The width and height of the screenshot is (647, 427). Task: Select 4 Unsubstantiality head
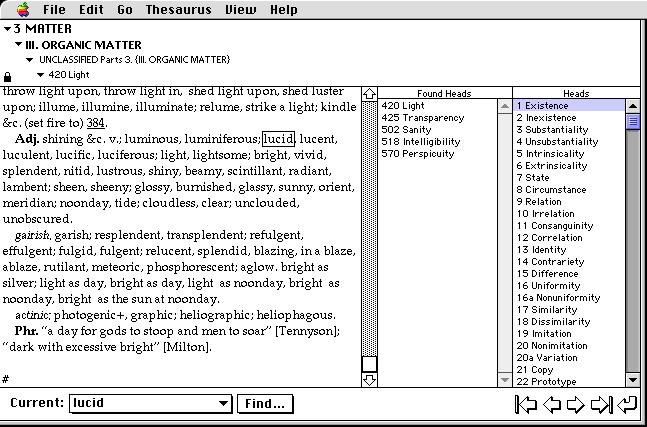pos(569,142)
